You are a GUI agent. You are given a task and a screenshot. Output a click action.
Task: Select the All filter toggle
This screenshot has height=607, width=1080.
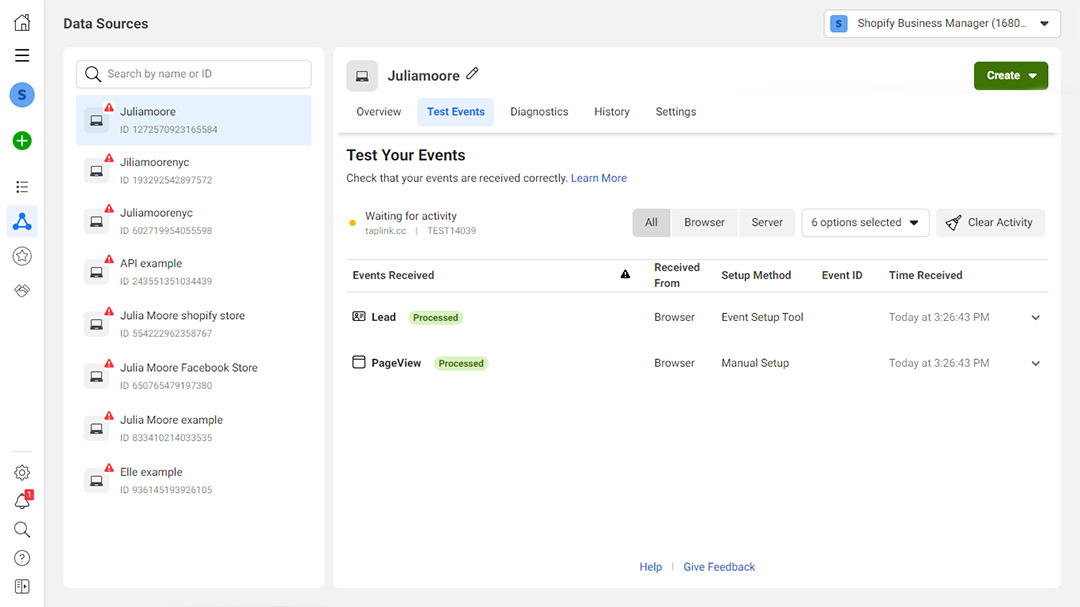(651, 223)
